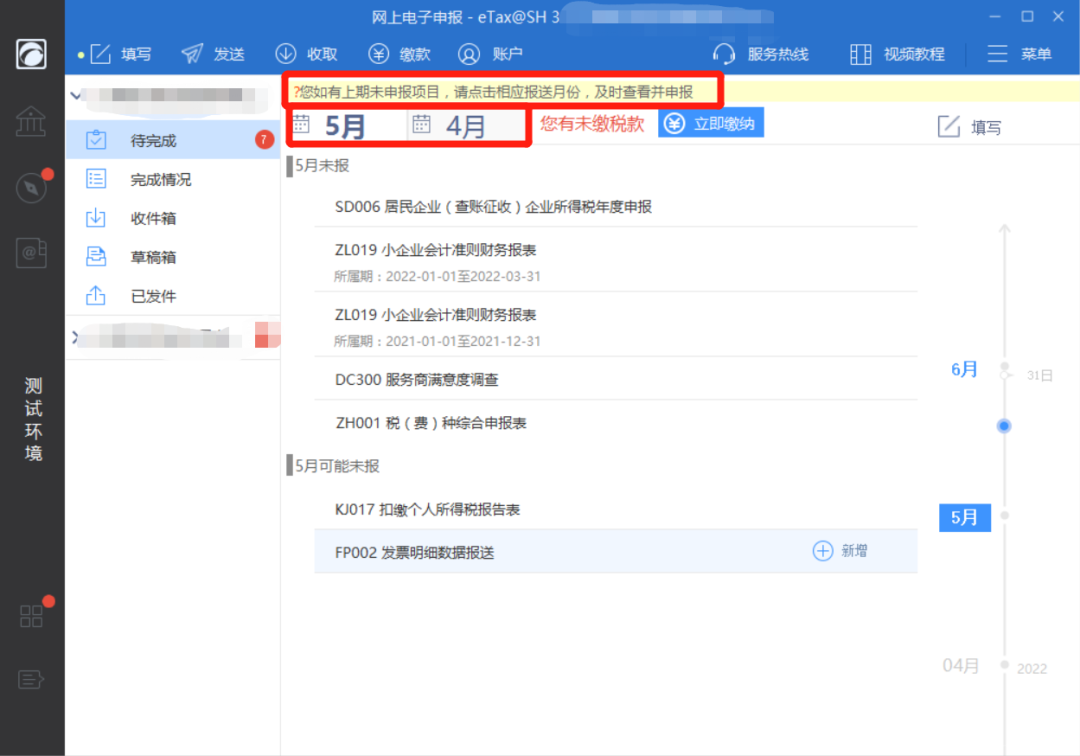1080x756 pixels.
Task: Open the 收件箱 inbox from sidebar
Action: click(94, 218)
